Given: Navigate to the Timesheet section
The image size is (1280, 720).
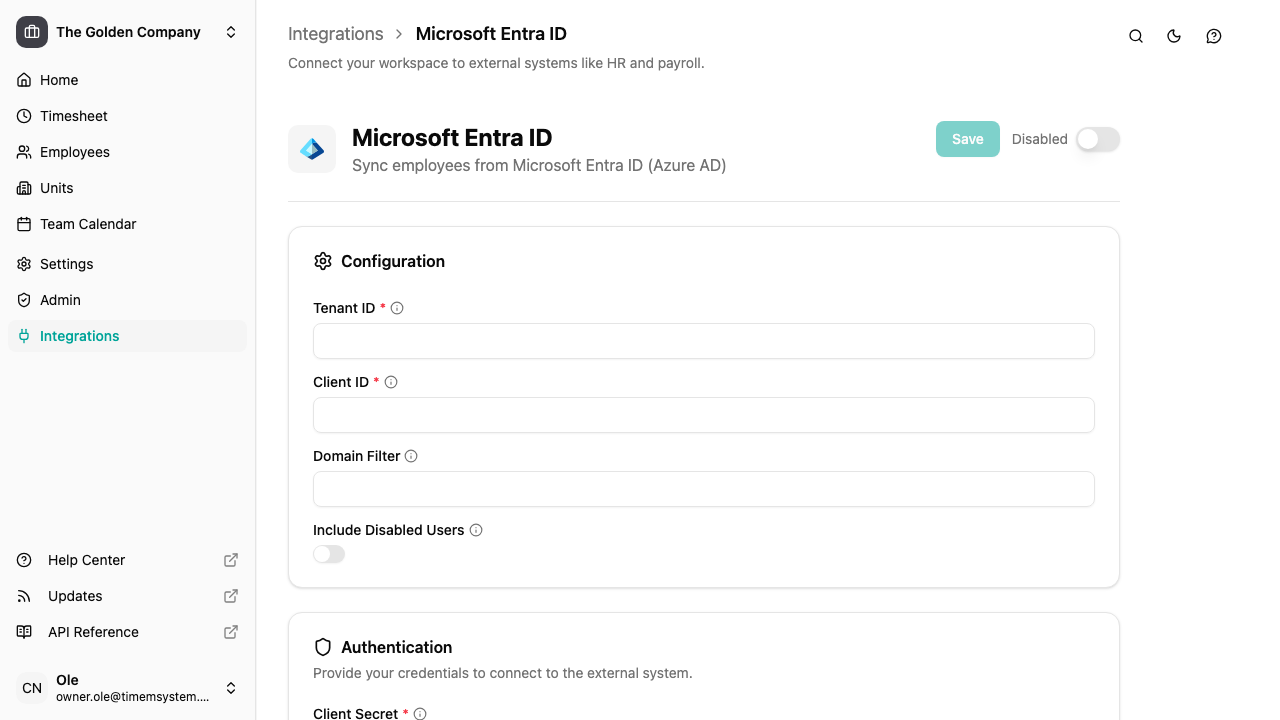Looking at the screenshot, I should click(x=73, y=116).
